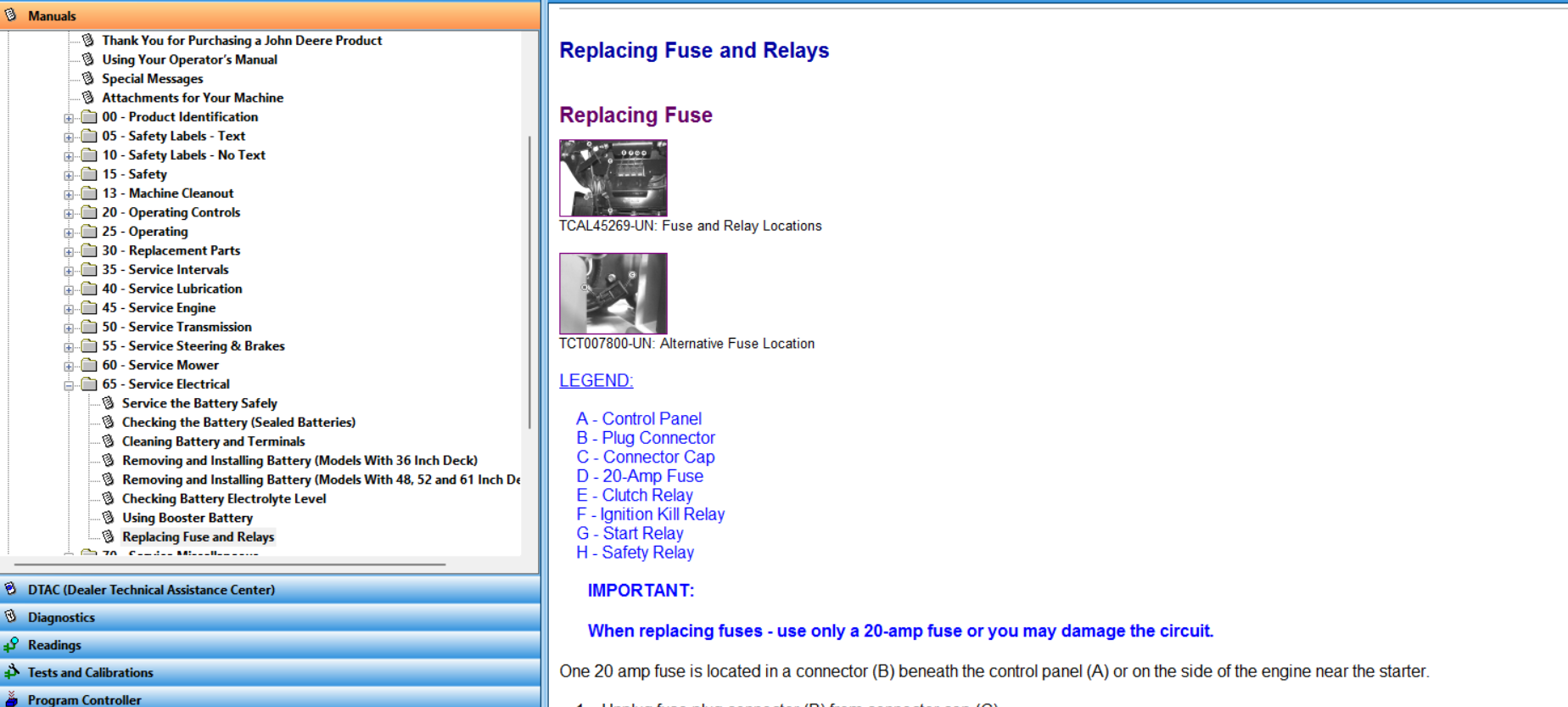Expand the 00 - Product Identification folder

[69, 118]
